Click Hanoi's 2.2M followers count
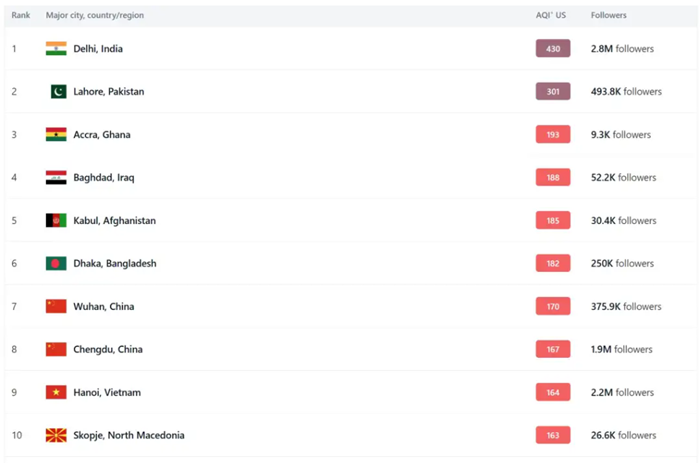The width and height of the screenshot is (700, 463). pyautogui.click(x=622, y=393)
